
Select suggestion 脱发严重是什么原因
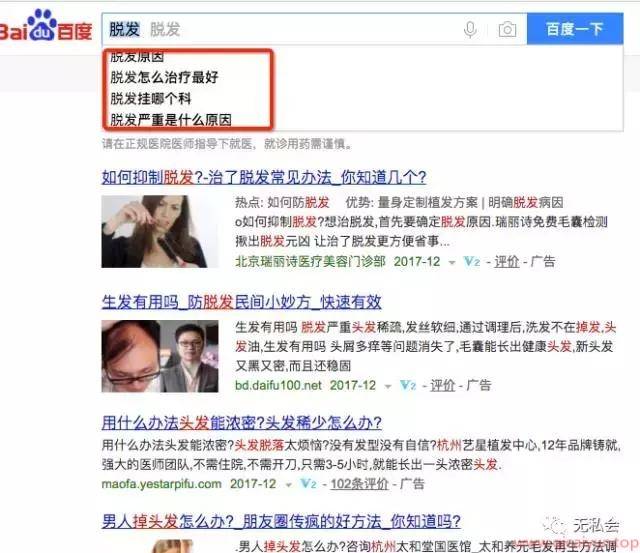tap(171, 120)
